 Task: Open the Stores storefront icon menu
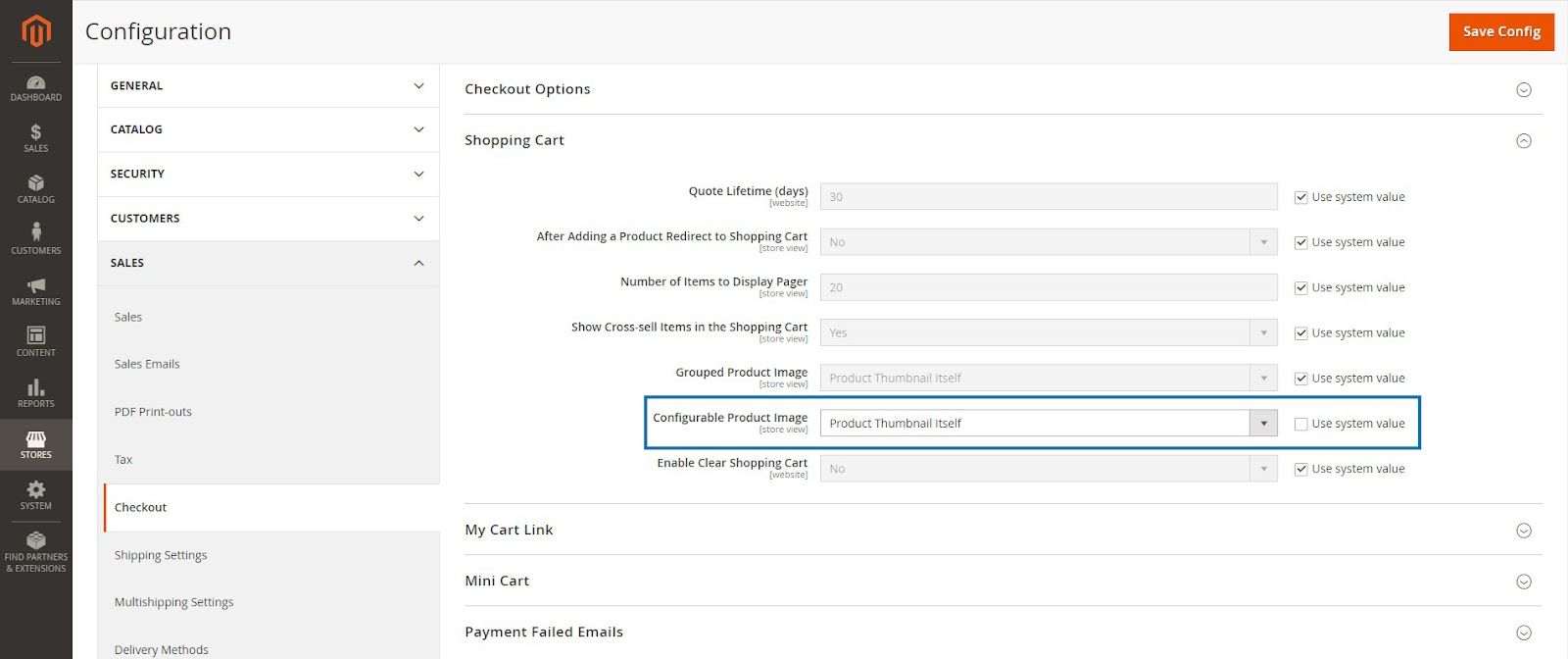(x=36, y=445)
